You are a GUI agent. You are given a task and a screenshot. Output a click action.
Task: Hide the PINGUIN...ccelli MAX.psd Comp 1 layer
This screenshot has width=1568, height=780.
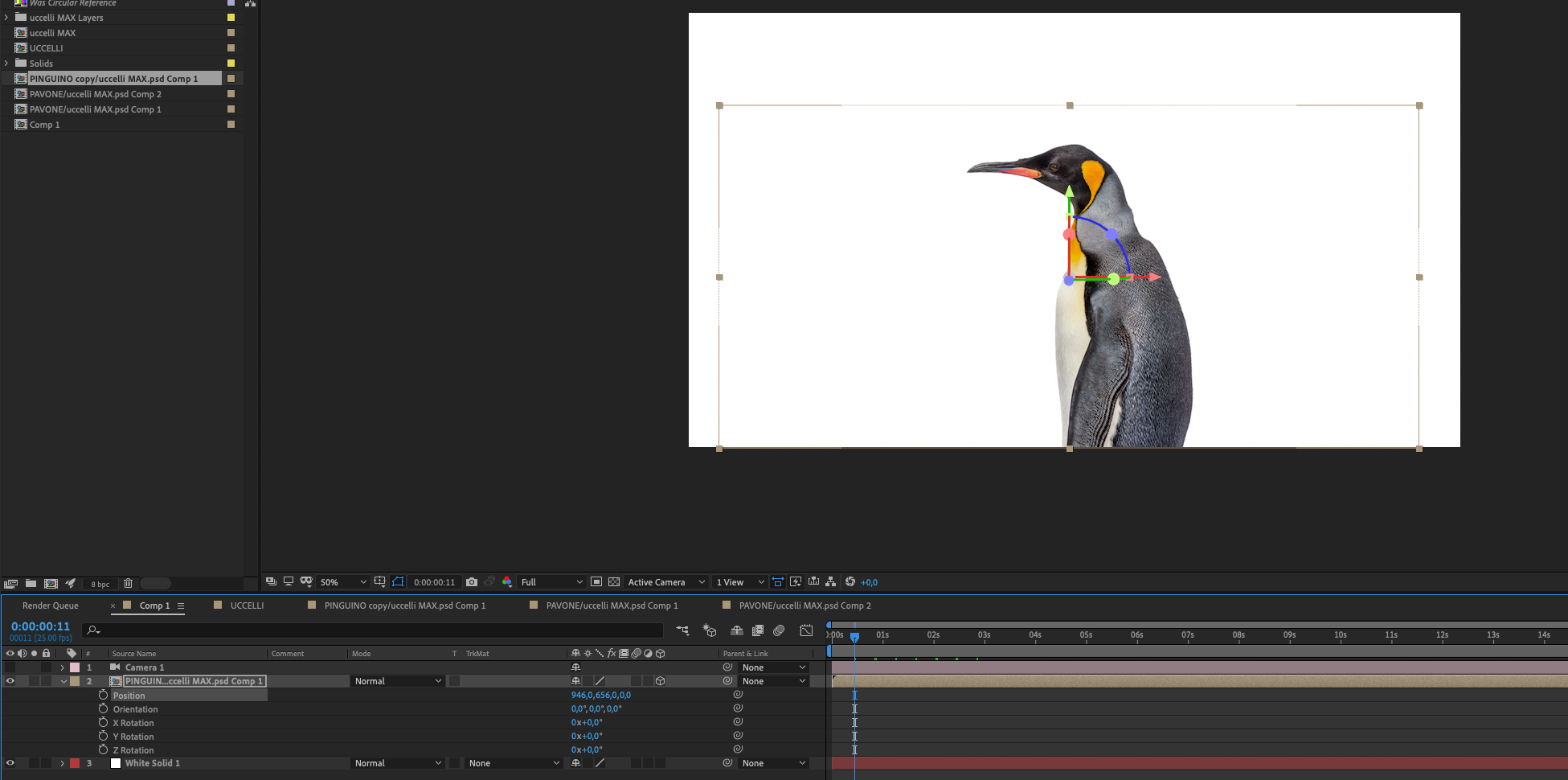point(10,680)
